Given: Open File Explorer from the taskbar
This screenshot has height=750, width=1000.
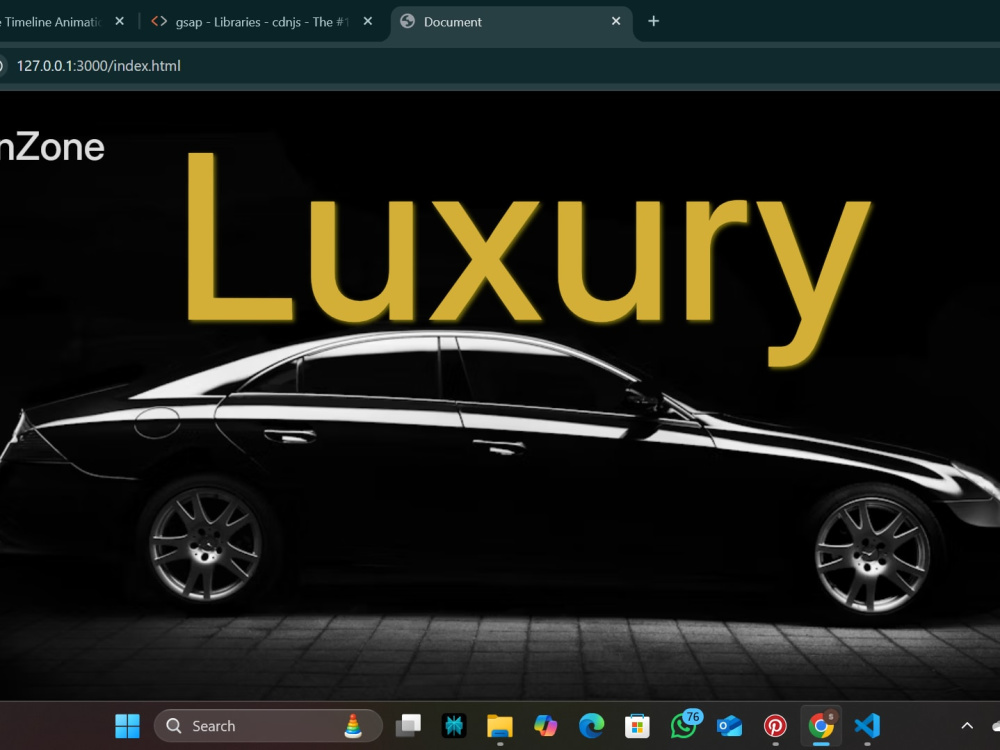Looking at the screenshot, I should point(500,726).
